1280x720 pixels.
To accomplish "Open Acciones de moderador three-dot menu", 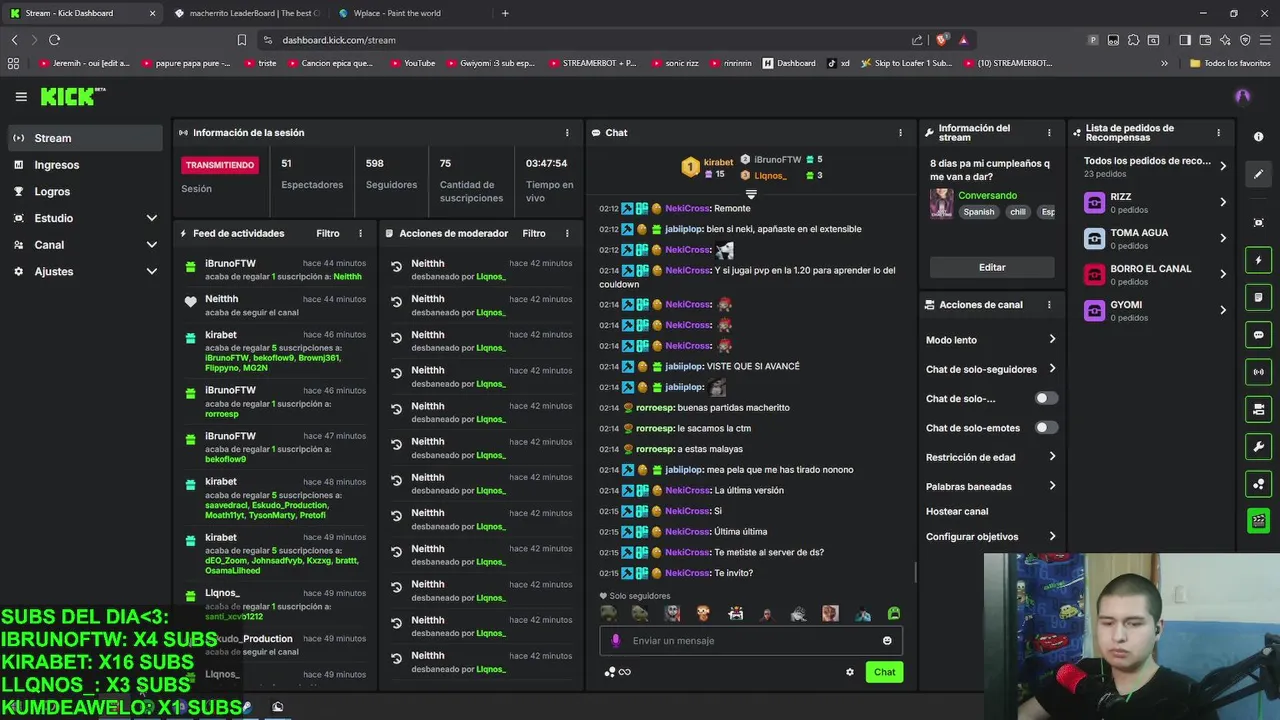I will (567, 233).
